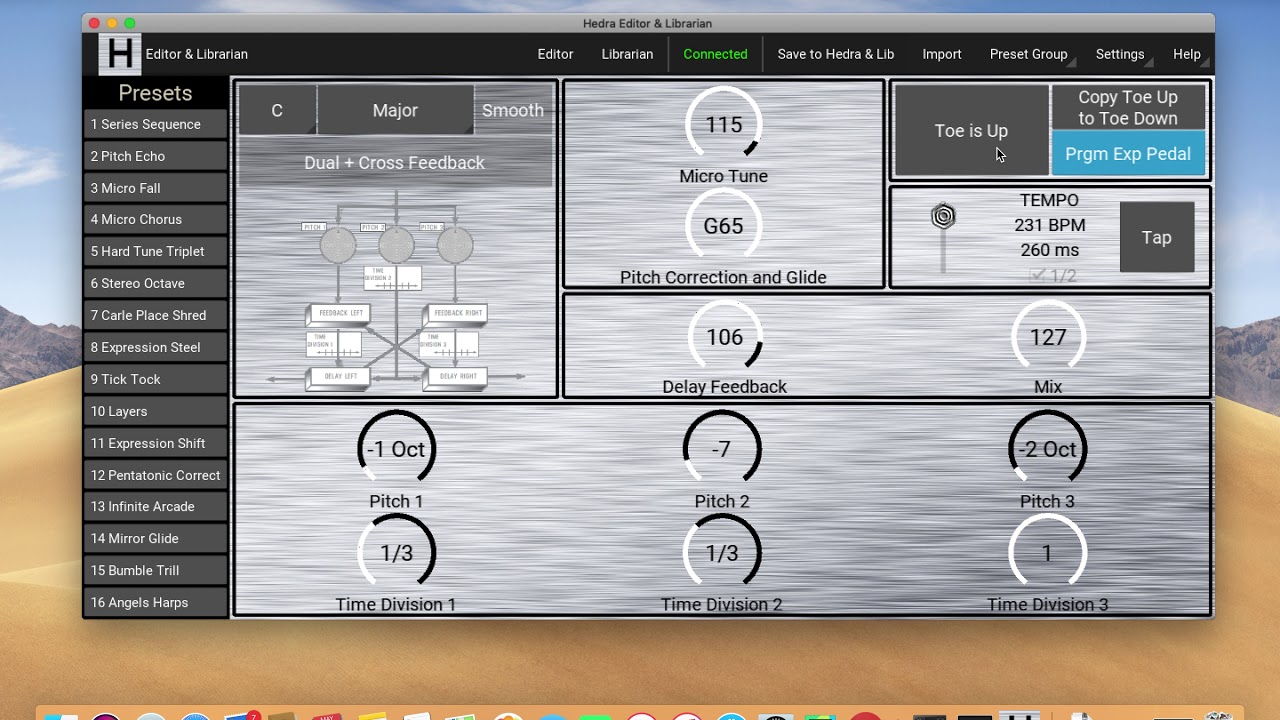This screenshot has height=720, width=1280.
Task: Click the Tap tempo button
Action: 1157,237
